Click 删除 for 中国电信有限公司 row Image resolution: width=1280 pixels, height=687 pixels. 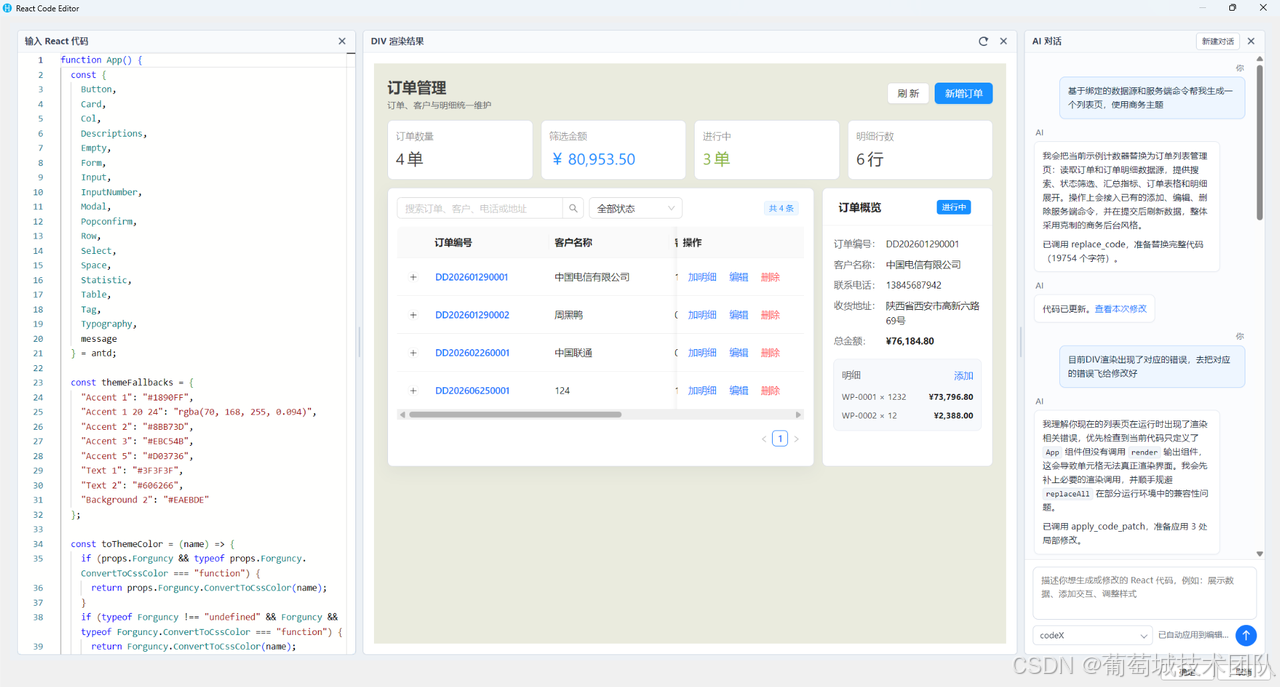pos(770,277)
